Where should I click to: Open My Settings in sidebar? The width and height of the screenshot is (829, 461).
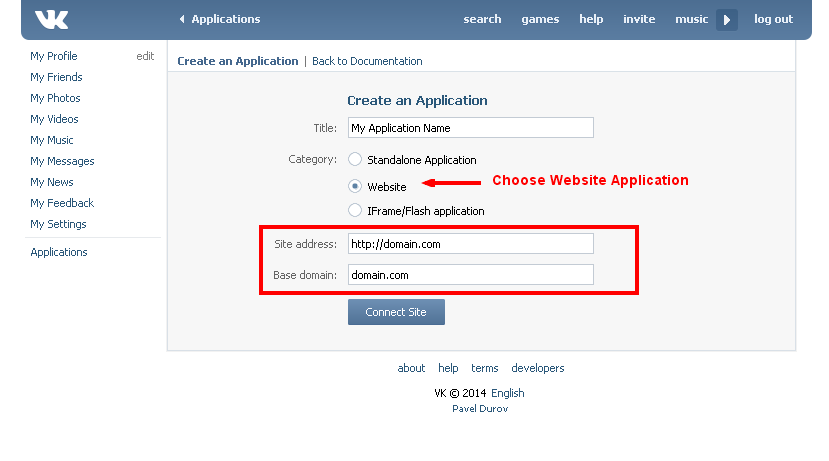pyautogui.click(x=58, y=224)
